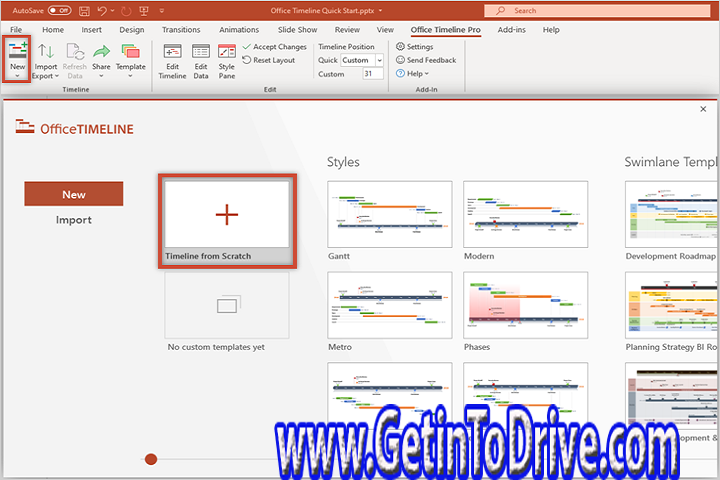Open Import Export in ribbon
720x480 pixels.
pyautogui.click(x=45, y=60)
